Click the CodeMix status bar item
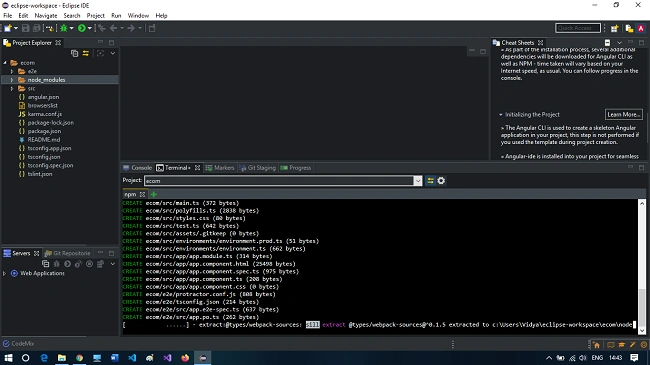This screenshot has height=365, width=650. 19,343
